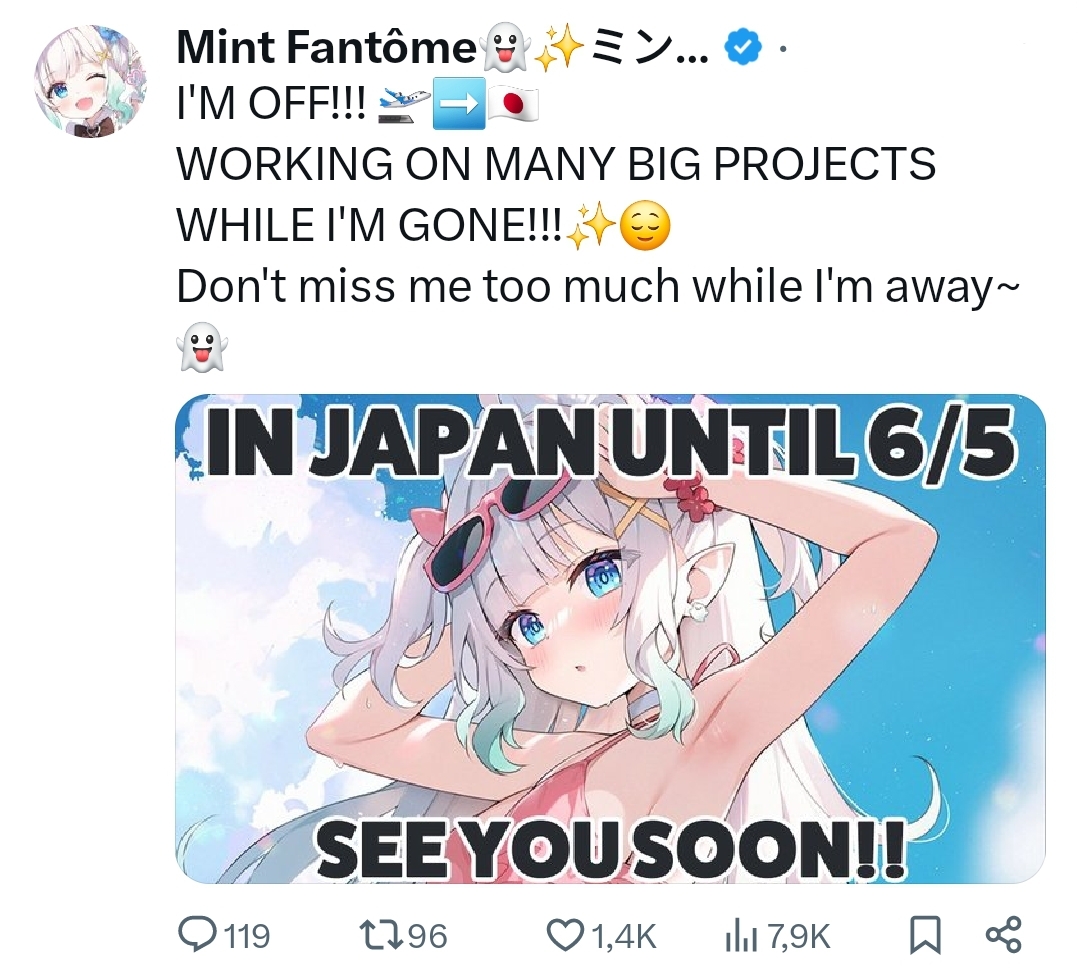Click the ghost emoji below the tweet text

202,347
